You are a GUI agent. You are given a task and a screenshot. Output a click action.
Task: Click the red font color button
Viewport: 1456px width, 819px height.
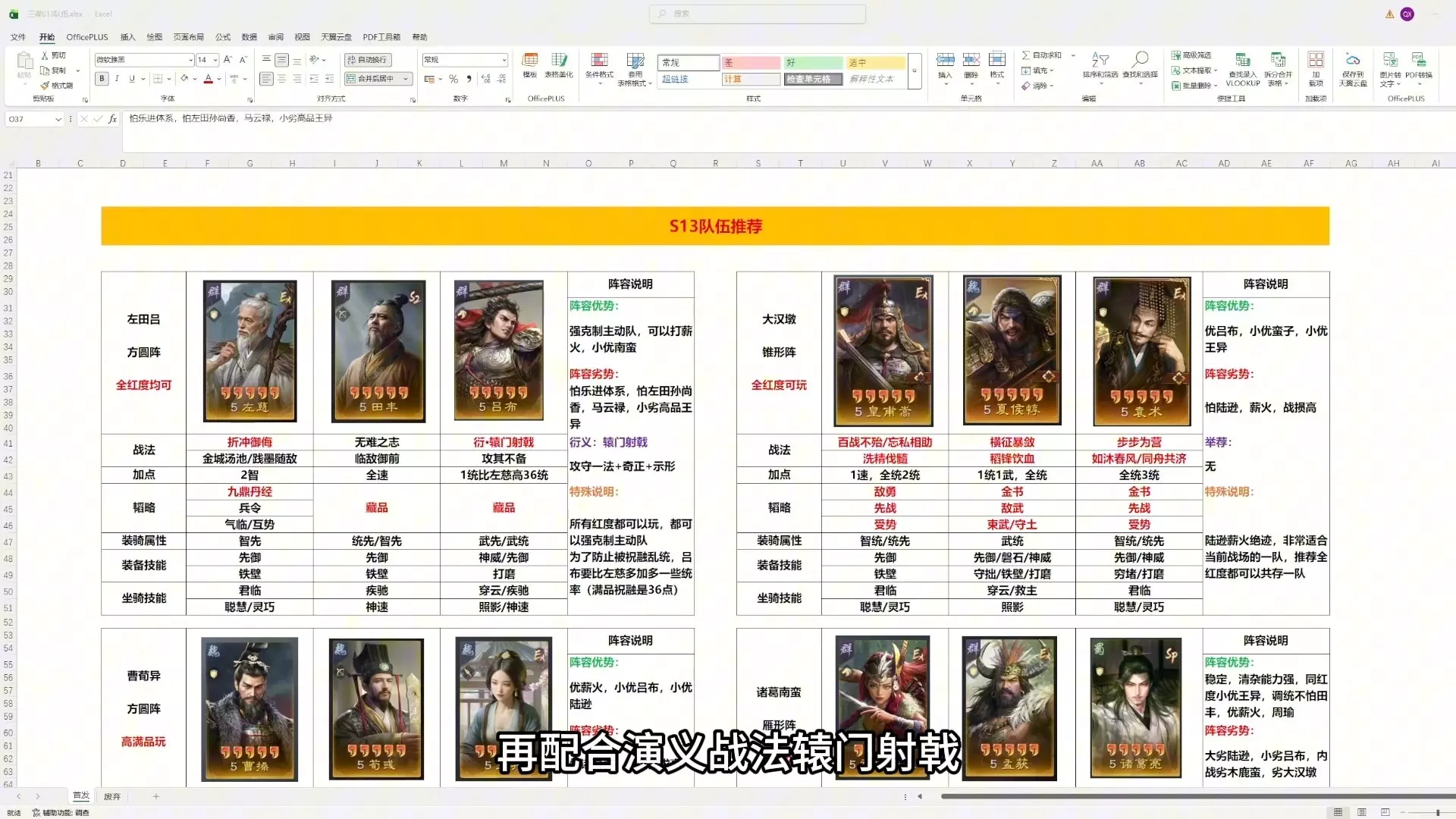(208, 79)
